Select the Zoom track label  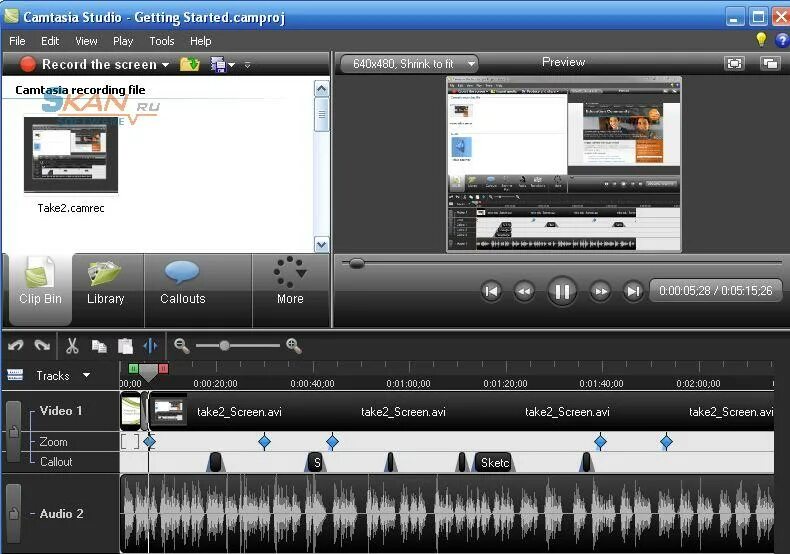53,442
